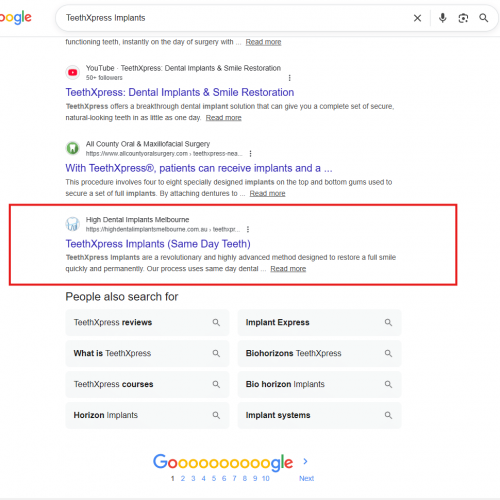Open TeethXpress Implants (Same Day Teeth) link
This screenshot has width=500, height=500.
(158, 244)
